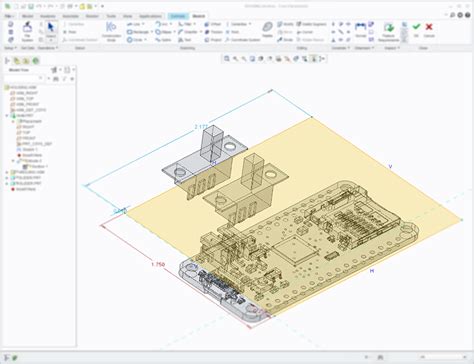Click the Offset tool in Sketching group
The width and height of the screenshot is (474, 364).
click(x=213, y=24)
